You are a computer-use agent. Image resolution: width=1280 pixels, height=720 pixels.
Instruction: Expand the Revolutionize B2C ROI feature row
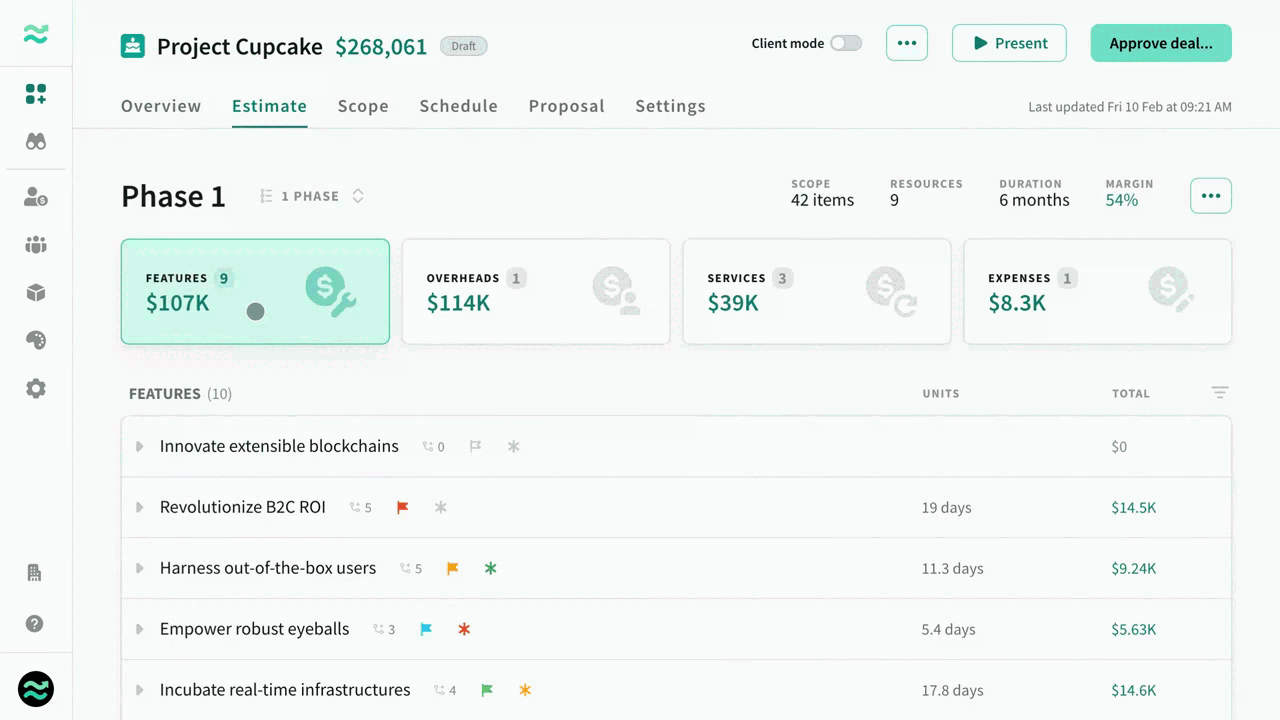coord(139,507)
